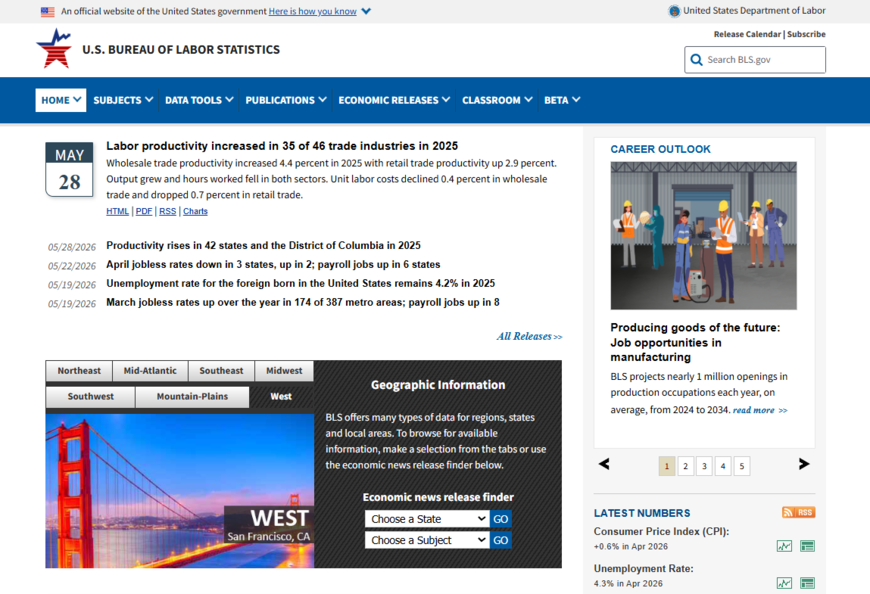870x594 pixels.
Task: Expand the Publications menu
Action: click(x=286, y=100)
